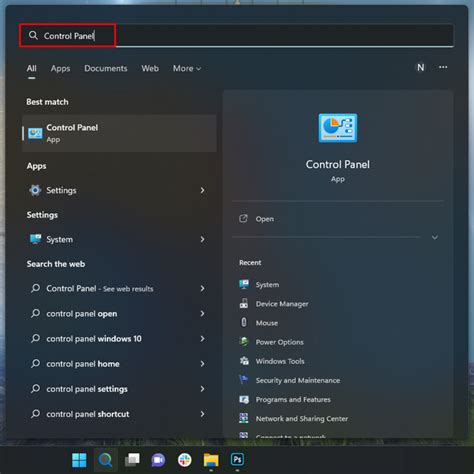Select the All filter tab
The image size is (474, 474).
pyautogui.click(x=31, y=68)
